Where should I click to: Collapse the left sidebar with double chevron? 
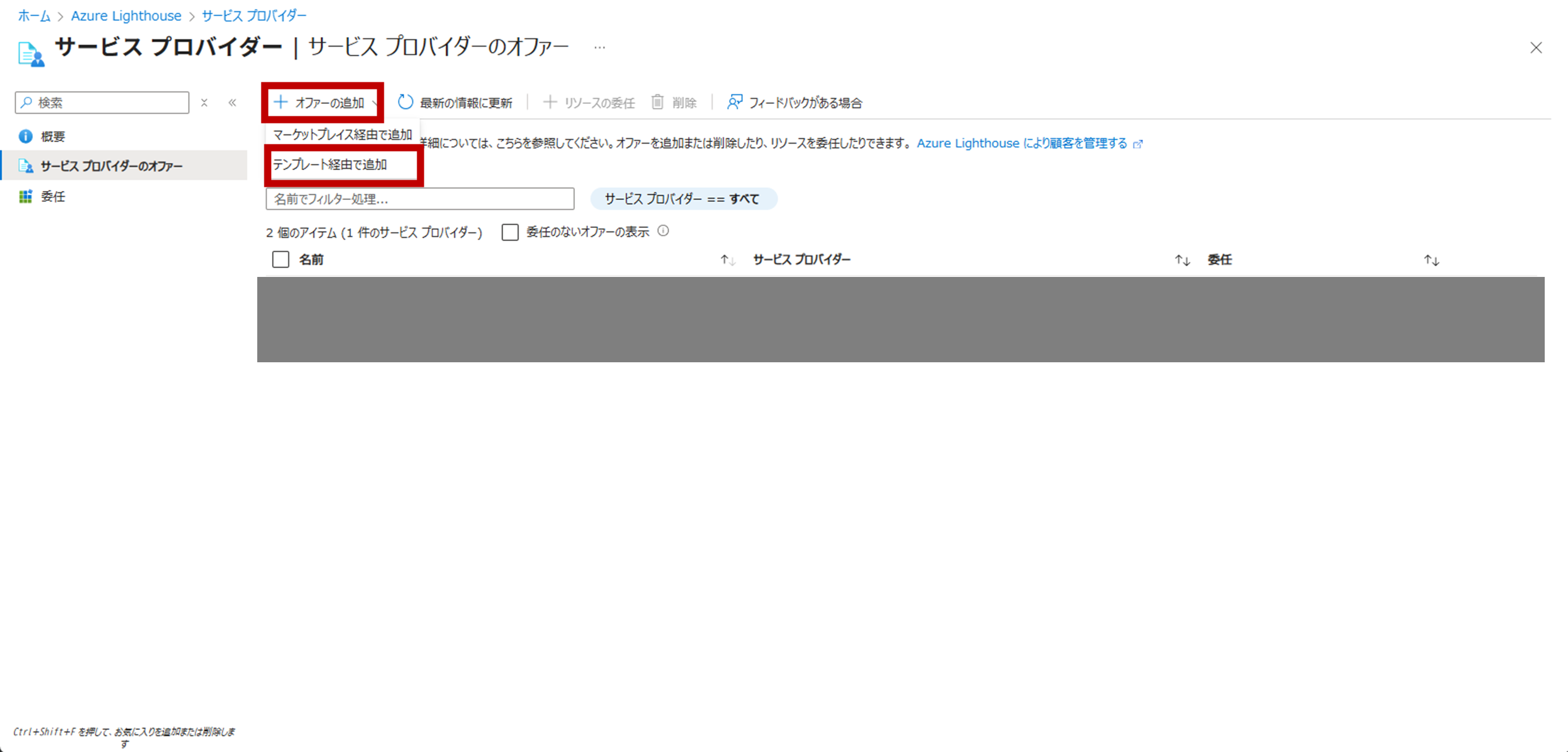click(233, 102)
